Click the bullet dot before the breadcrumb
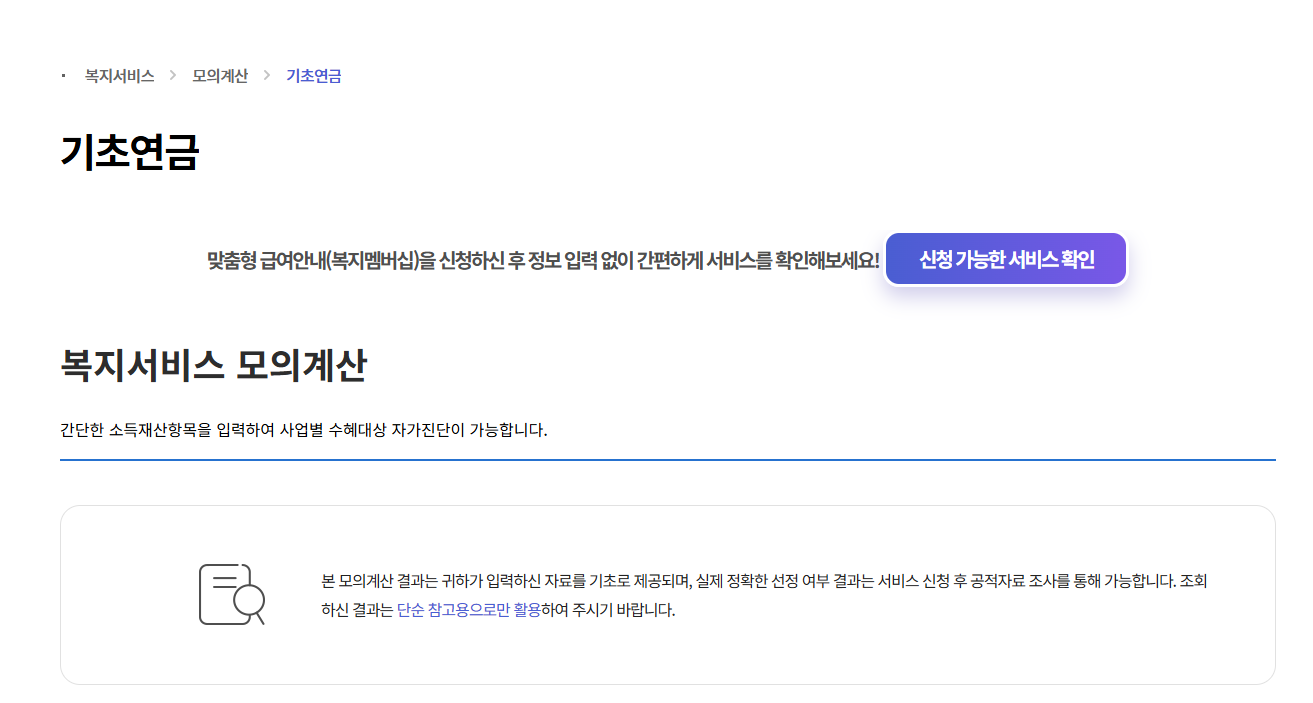This screenshot has height=703, width=1313. coord(62,74)
